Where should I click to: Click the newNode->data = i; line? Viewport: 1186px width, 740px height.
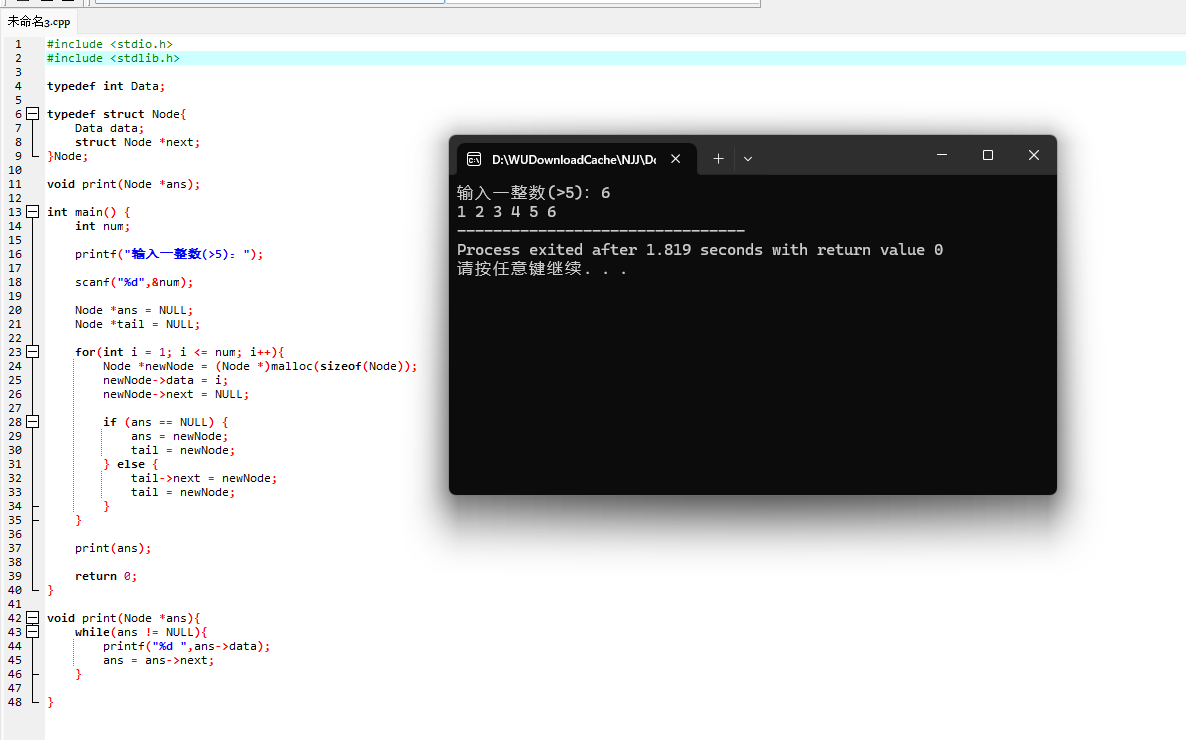coord(166,380)
